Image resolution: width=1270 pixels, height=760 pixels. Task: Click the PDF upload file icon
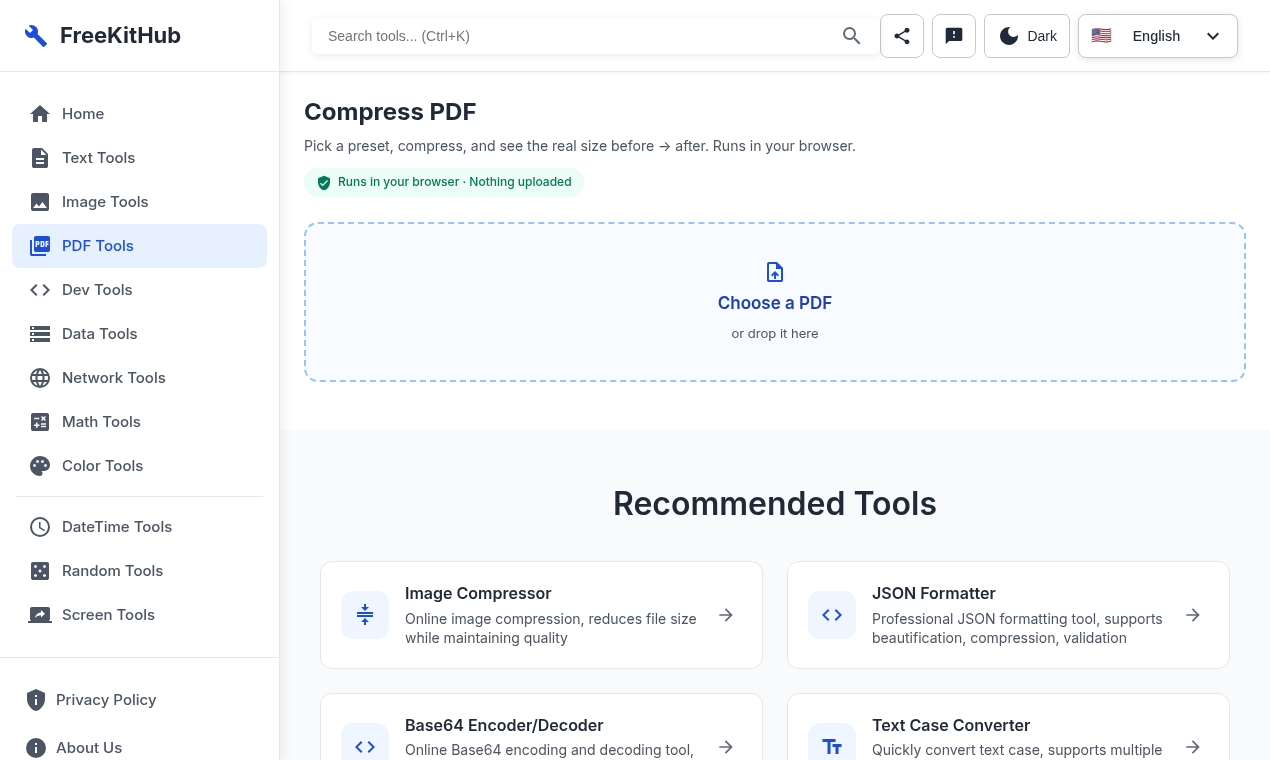pyautogui.click(x=775, y=272)
